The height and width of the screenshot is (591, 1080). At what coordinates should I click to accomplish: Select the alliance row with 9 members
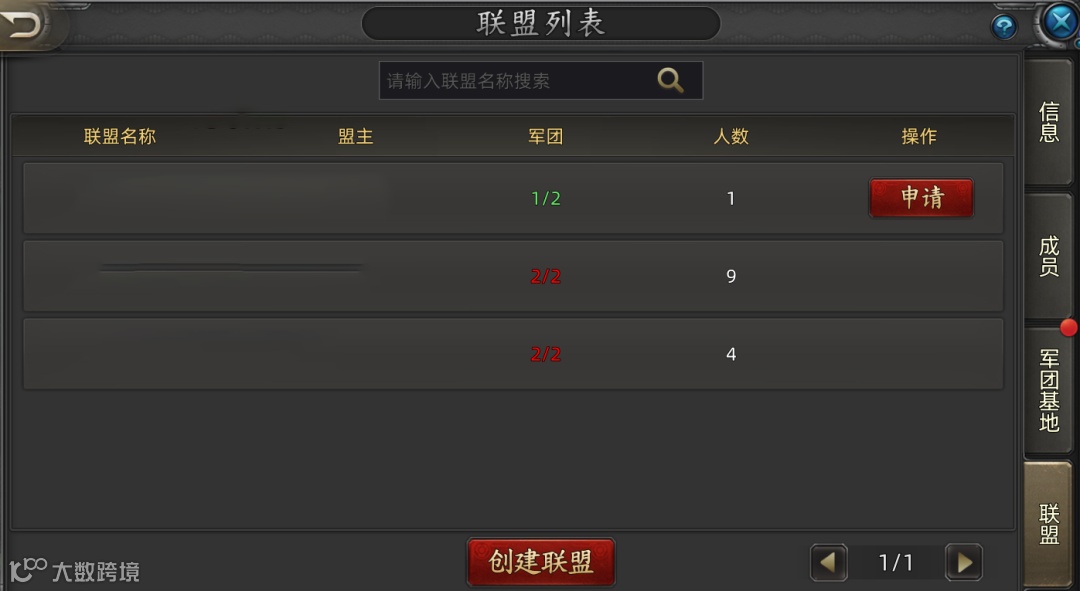point(513,276)
